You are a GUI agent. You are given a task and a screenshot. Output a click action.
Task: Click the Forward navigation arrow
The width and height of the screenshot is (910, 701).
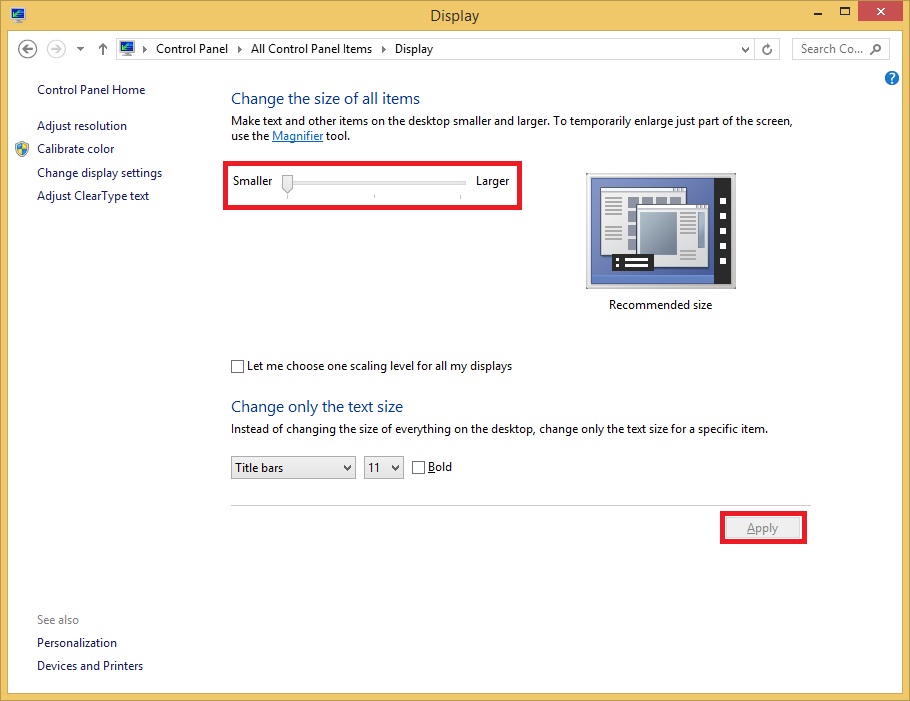click(x=56, y=49)
